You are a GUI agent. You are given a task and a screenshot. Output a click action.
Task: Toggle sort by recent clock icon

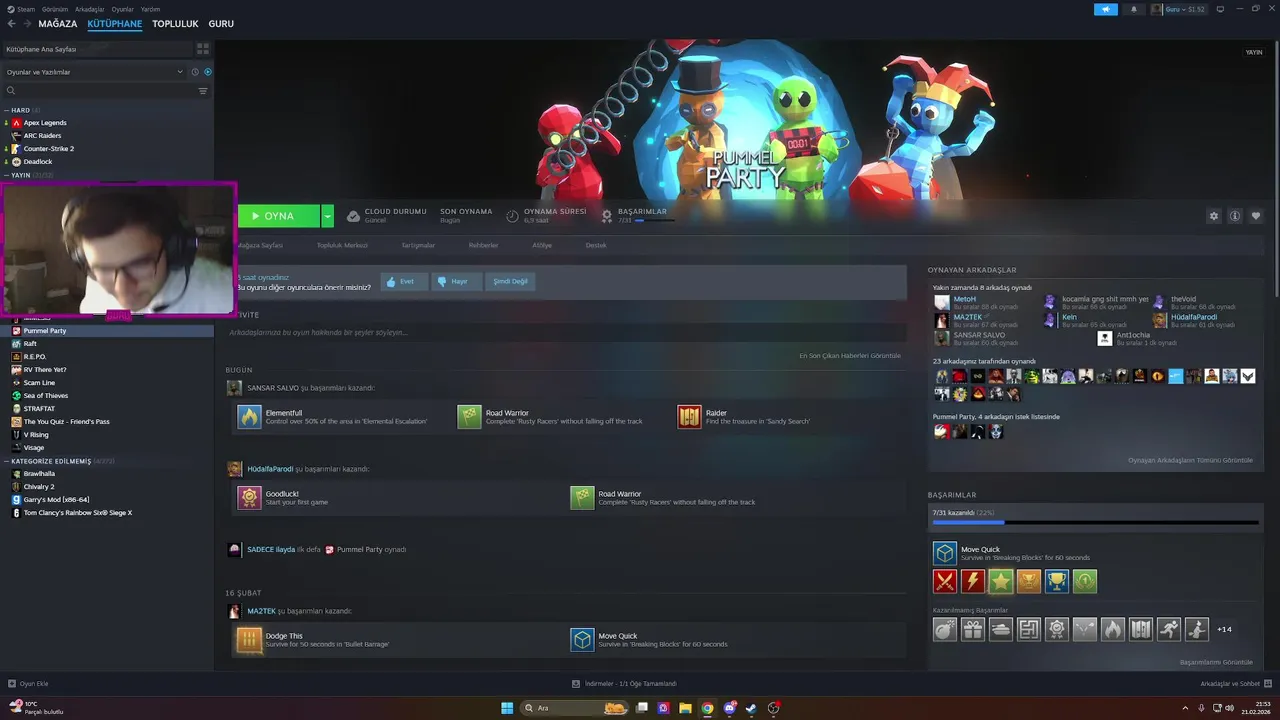point(195,72)
